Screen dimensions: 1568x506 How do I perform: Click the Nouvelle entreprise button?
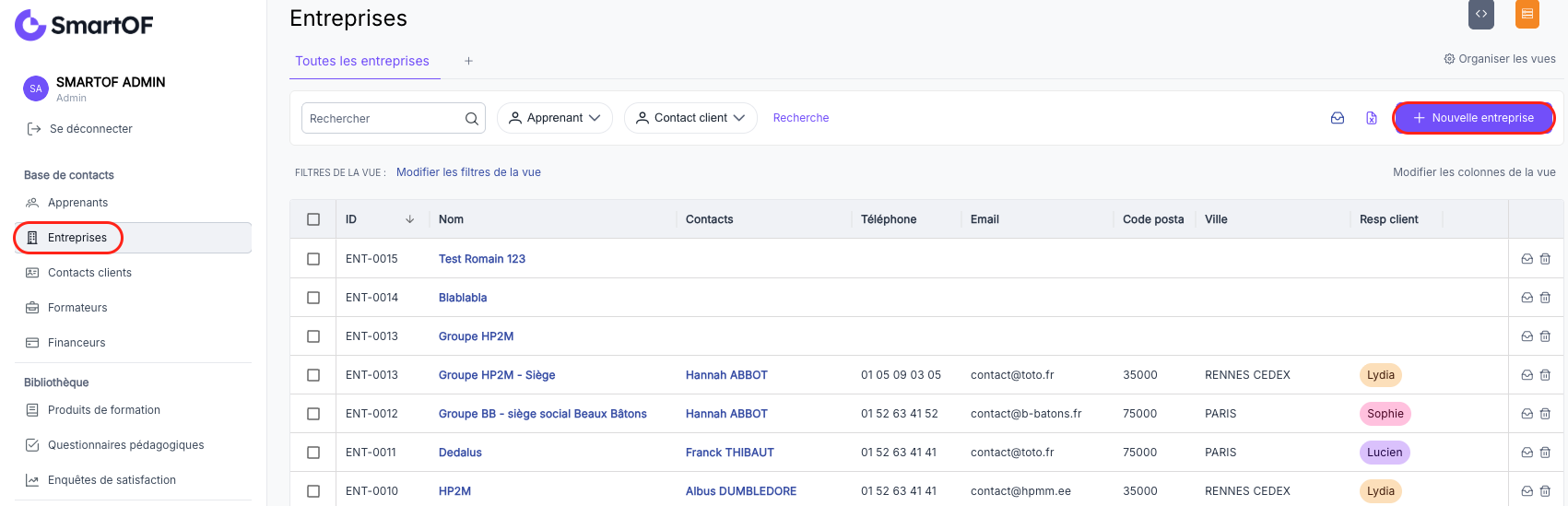tap(1473, 118)
